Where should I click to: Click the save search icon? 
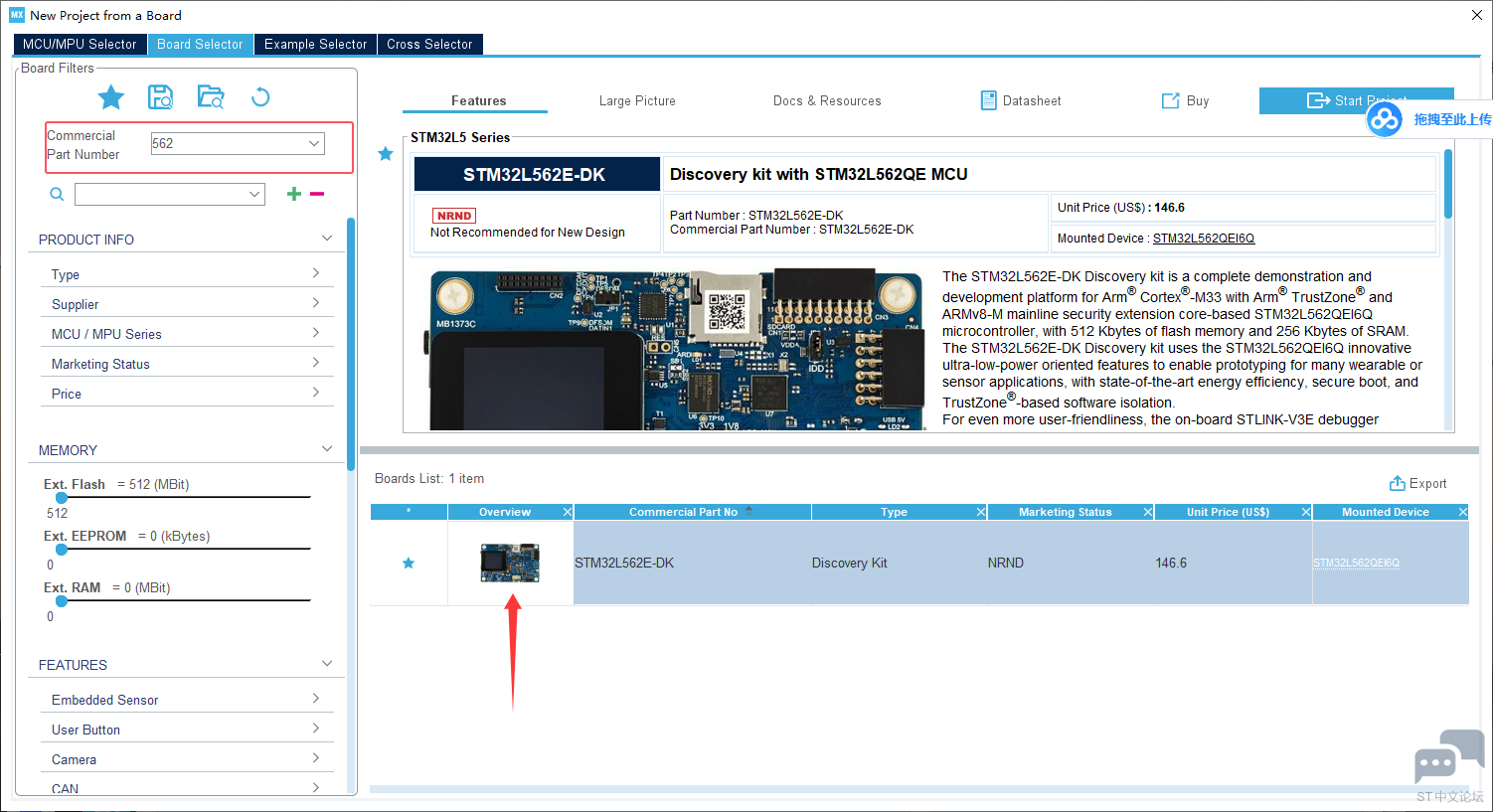click(x=160, y=96)
